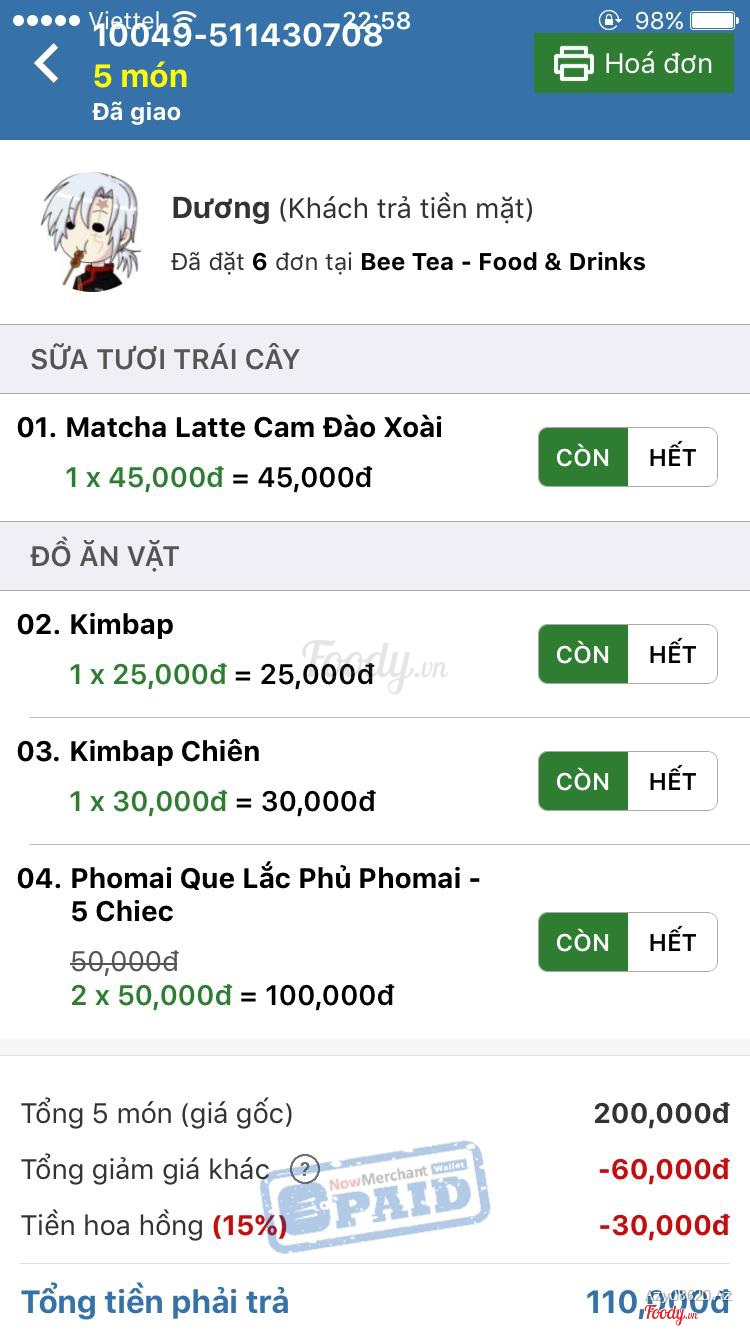
Task: Mark Kimbap Chiên as HẾT
Action: [x=672, y=781]
